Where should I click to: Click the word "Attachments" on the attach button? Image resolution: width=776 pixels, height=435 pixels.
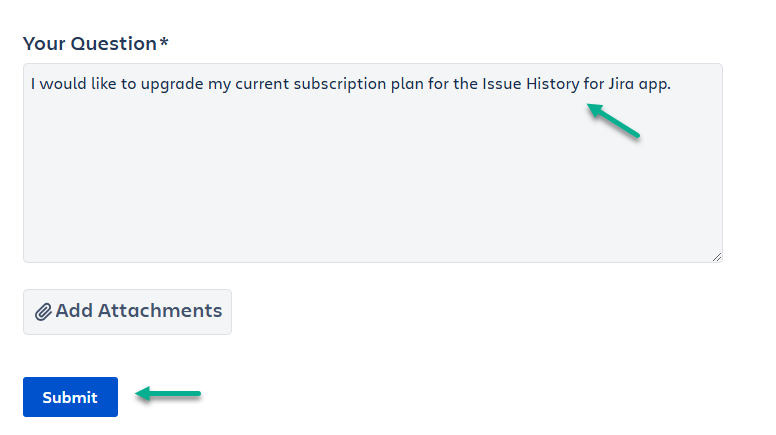tap(160, 311)
